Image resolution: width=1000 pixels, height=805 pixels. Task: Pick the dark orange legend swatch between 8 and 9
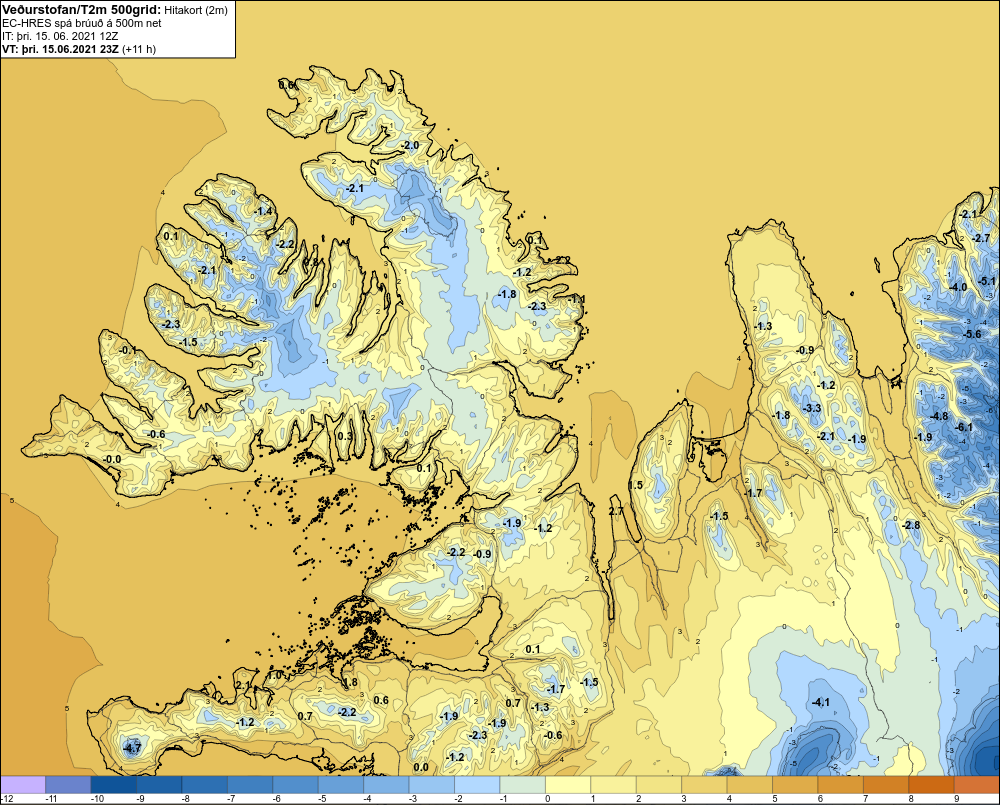[x=931, y=784]
